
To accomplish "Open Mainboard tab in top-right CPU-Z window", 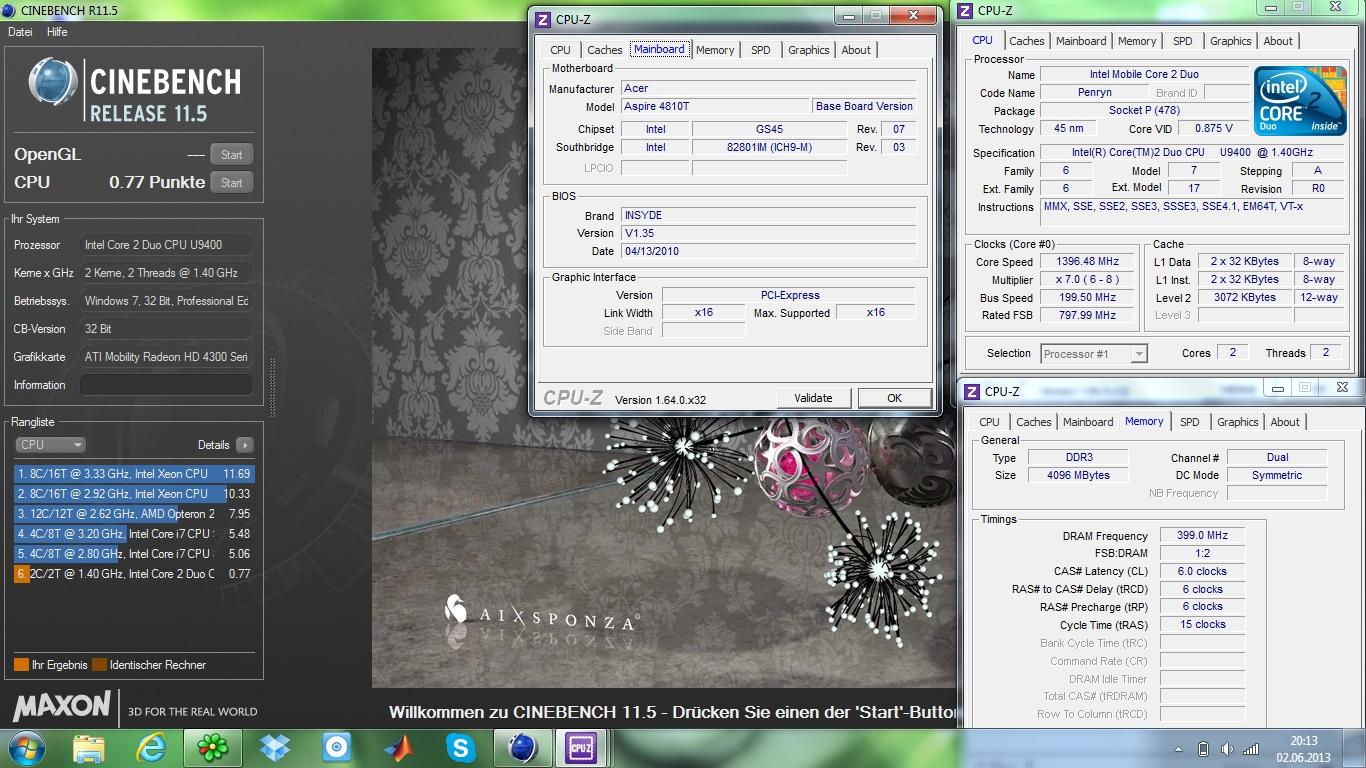I will (x=1081, y=41).
